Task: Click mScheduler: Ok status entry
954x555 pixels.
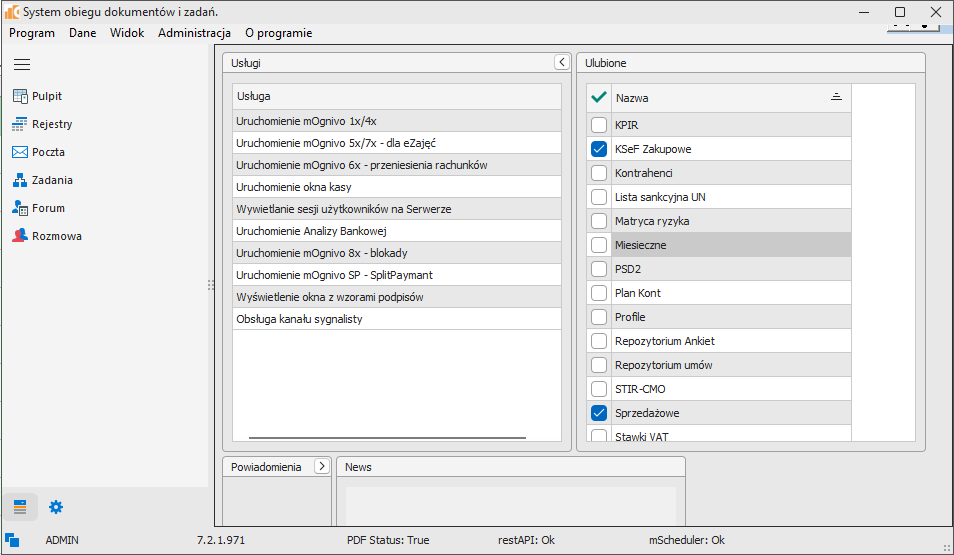Action: pyautogui.click(x=687, y=540)
